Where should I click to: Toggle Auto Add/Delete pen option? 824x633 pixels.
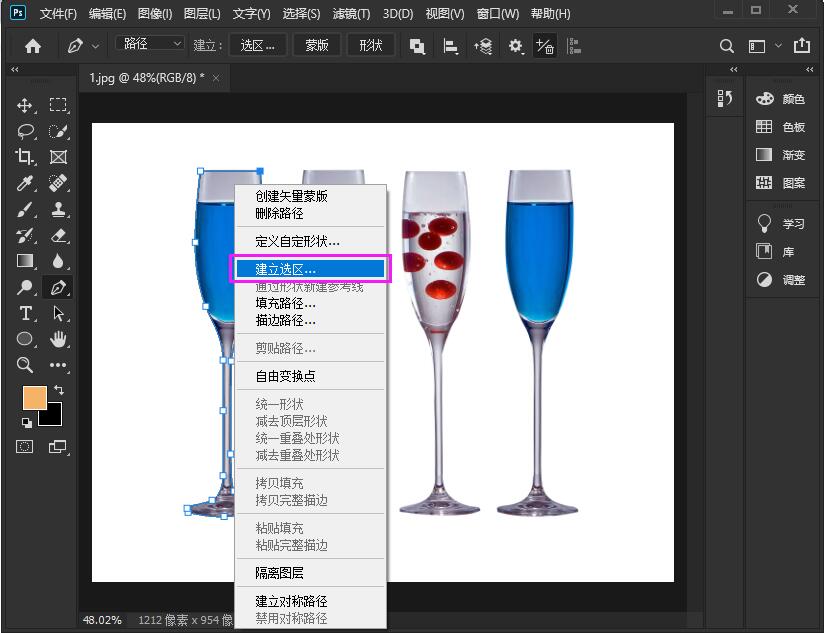(544, 46)
